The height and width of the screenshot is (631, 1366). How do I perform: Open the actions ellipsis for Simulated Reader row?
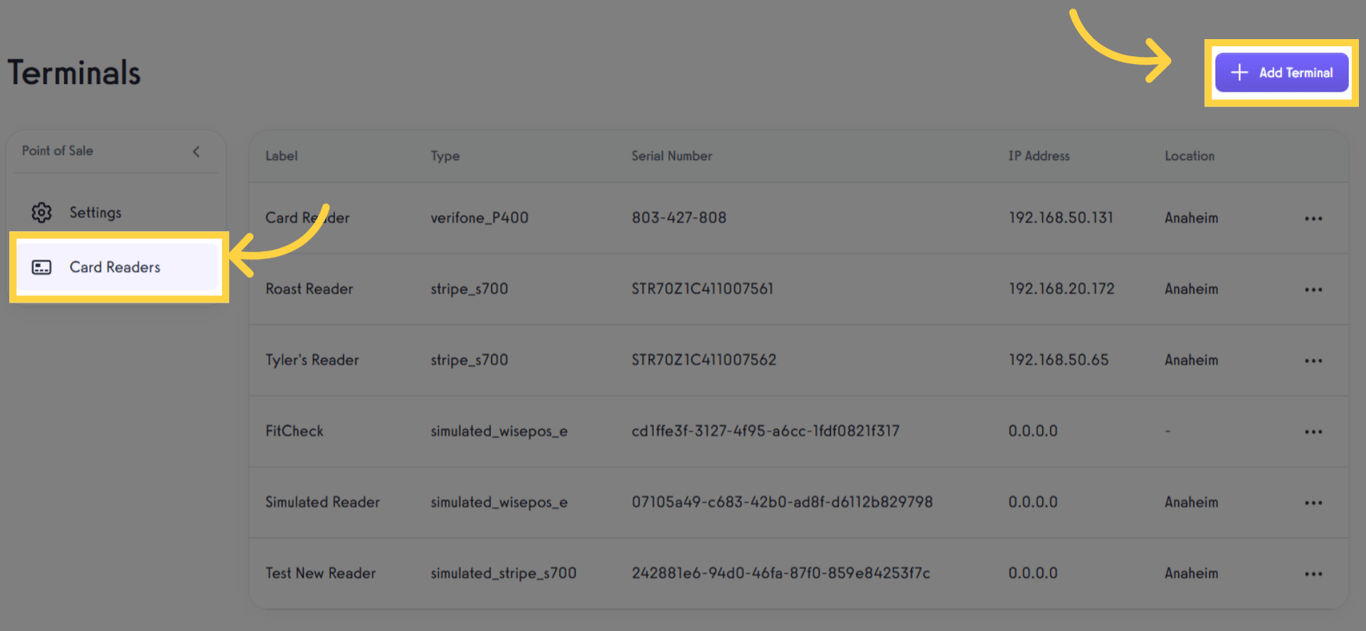pyautogui.click(x=1314, y=502)
